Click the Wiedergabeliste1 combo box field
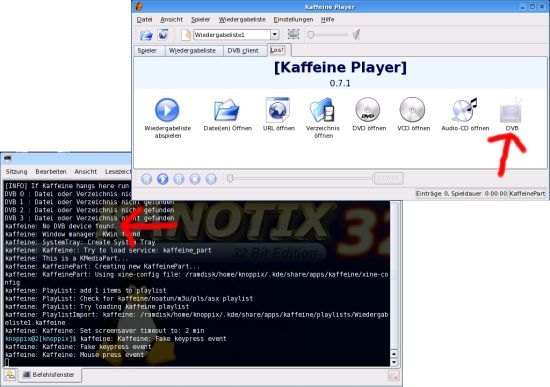Screen dimensions: 550x387 [x=232, y=35]
